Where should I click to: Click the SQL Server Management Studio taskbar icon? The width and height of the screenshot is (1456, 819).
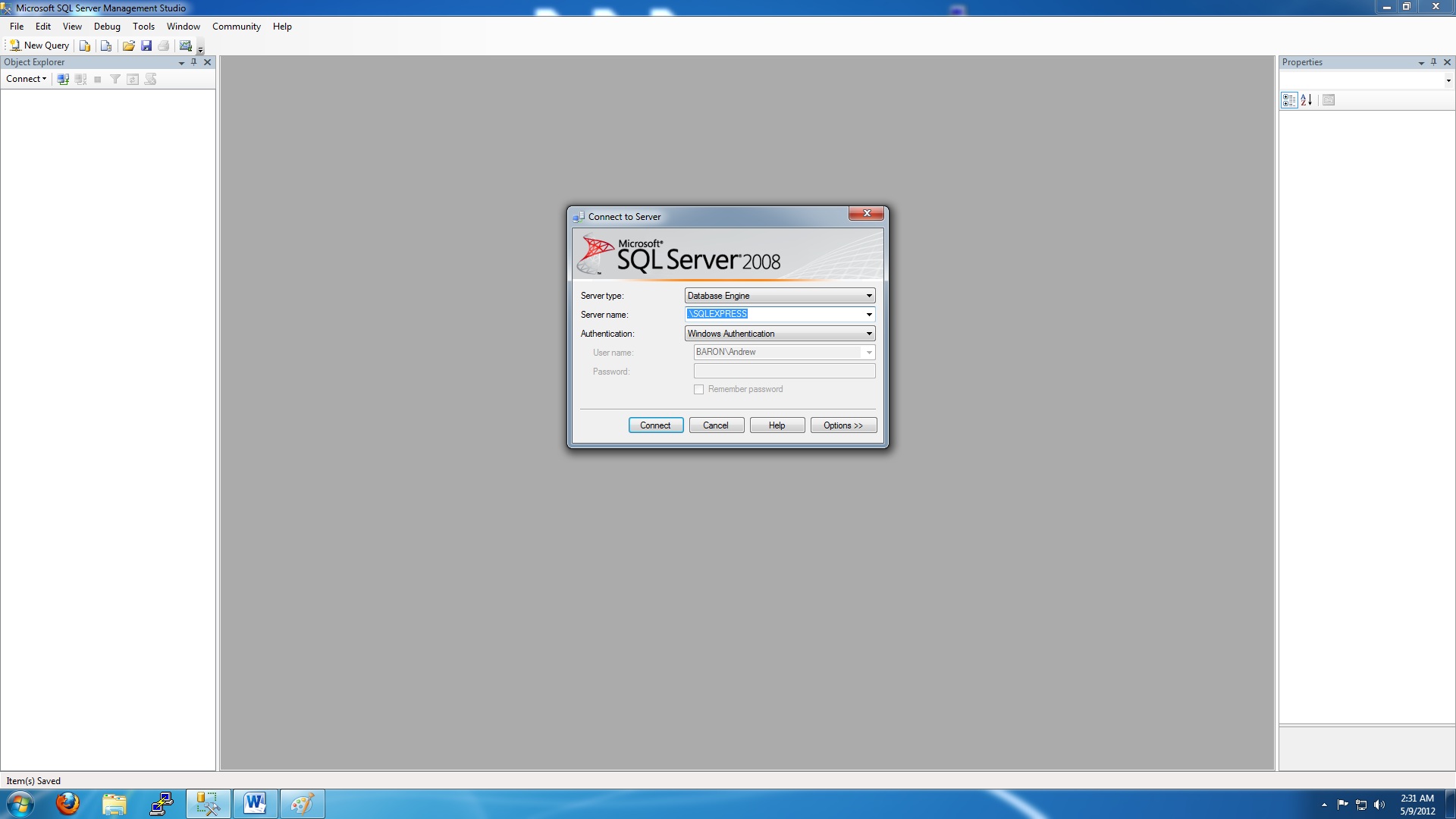(209, 804)
